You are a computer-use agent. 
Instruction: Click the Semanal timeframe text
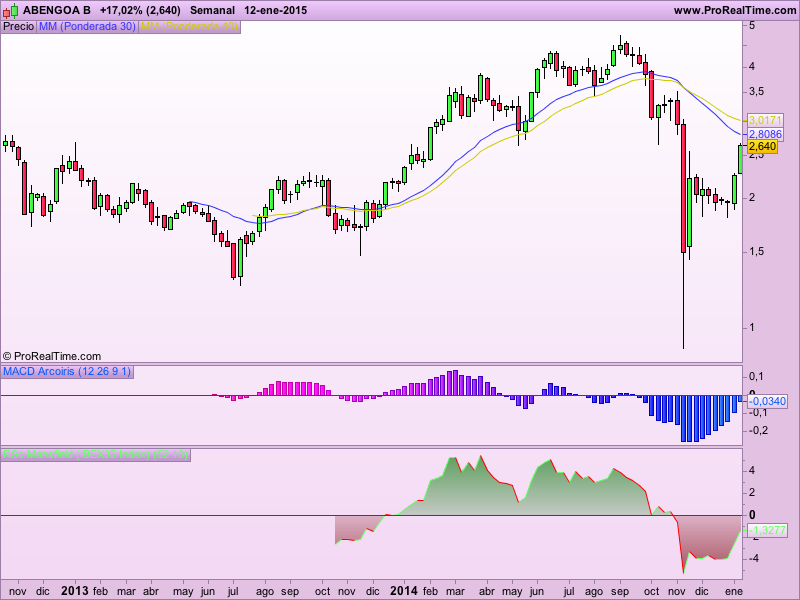212,10
